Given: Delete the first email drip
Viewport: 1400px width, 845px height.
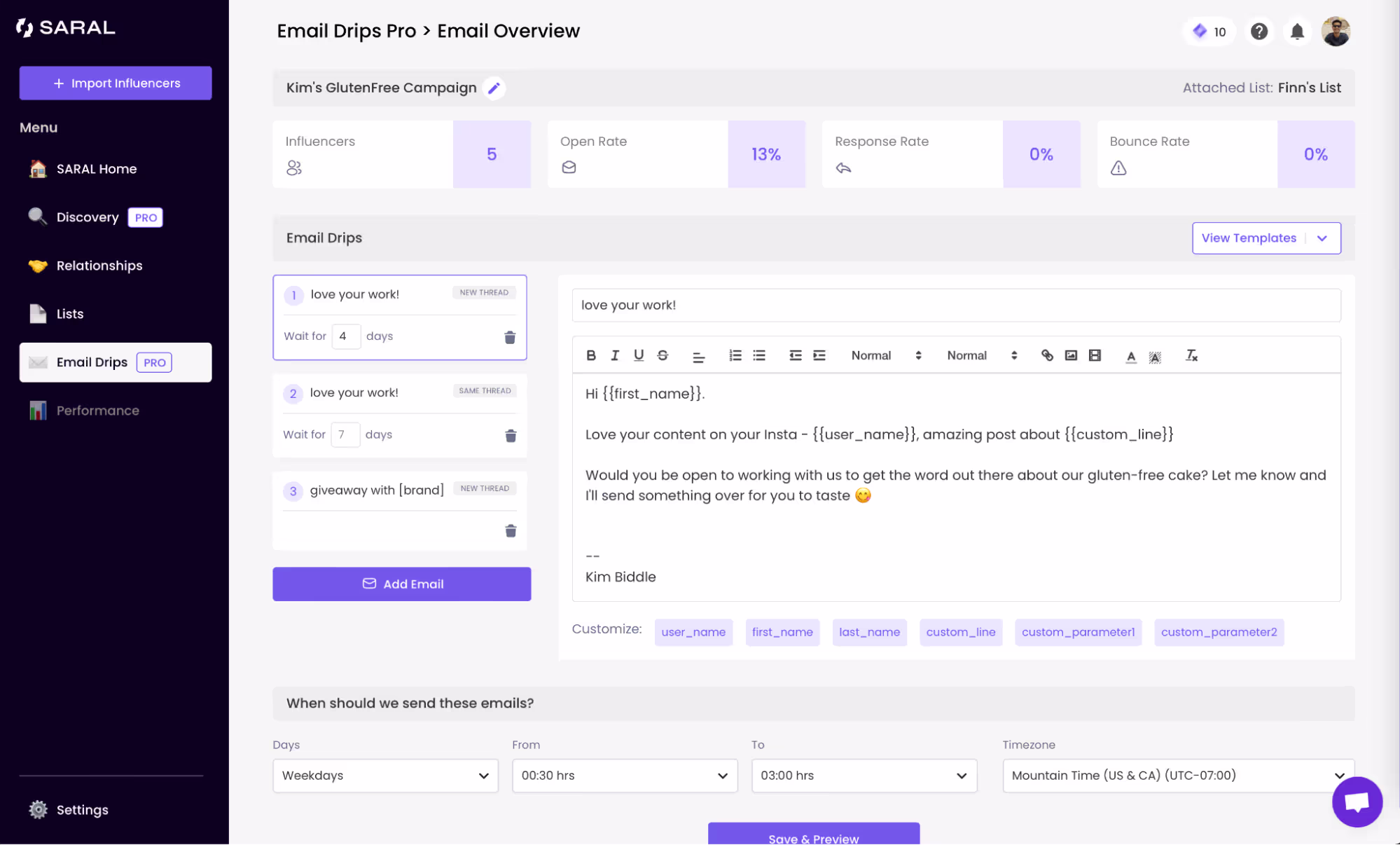Looking at the screenshot, I should point(510,337).
